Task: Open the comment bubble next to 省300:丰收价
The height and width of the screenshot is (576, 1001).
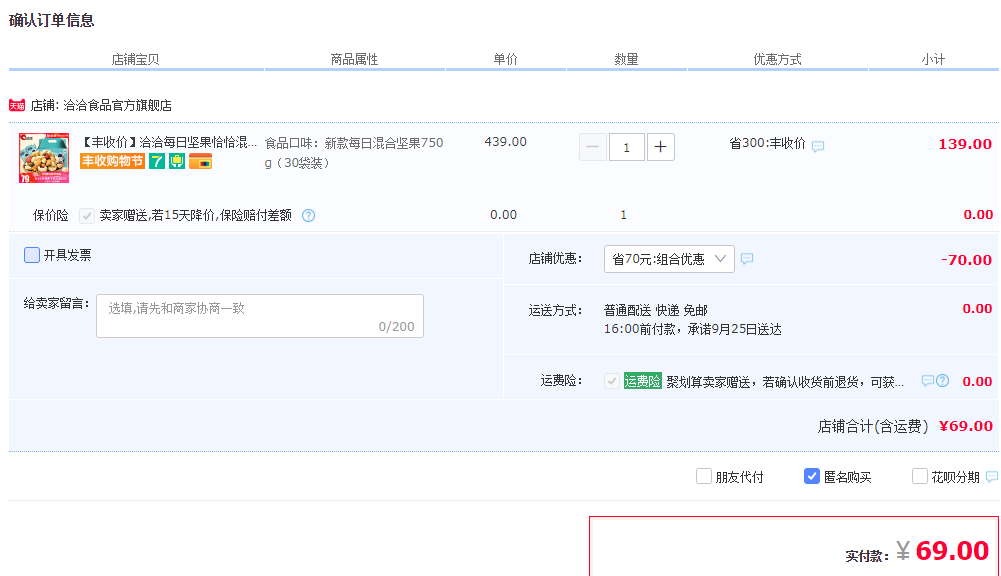Action: [x=818, y=146]
